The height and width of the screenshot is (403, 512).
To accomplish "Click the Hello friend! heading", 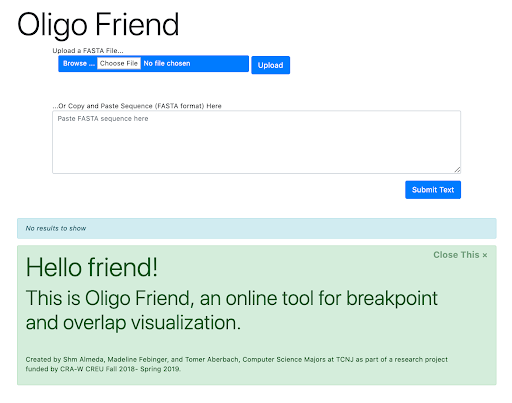I will pos(92,267).
